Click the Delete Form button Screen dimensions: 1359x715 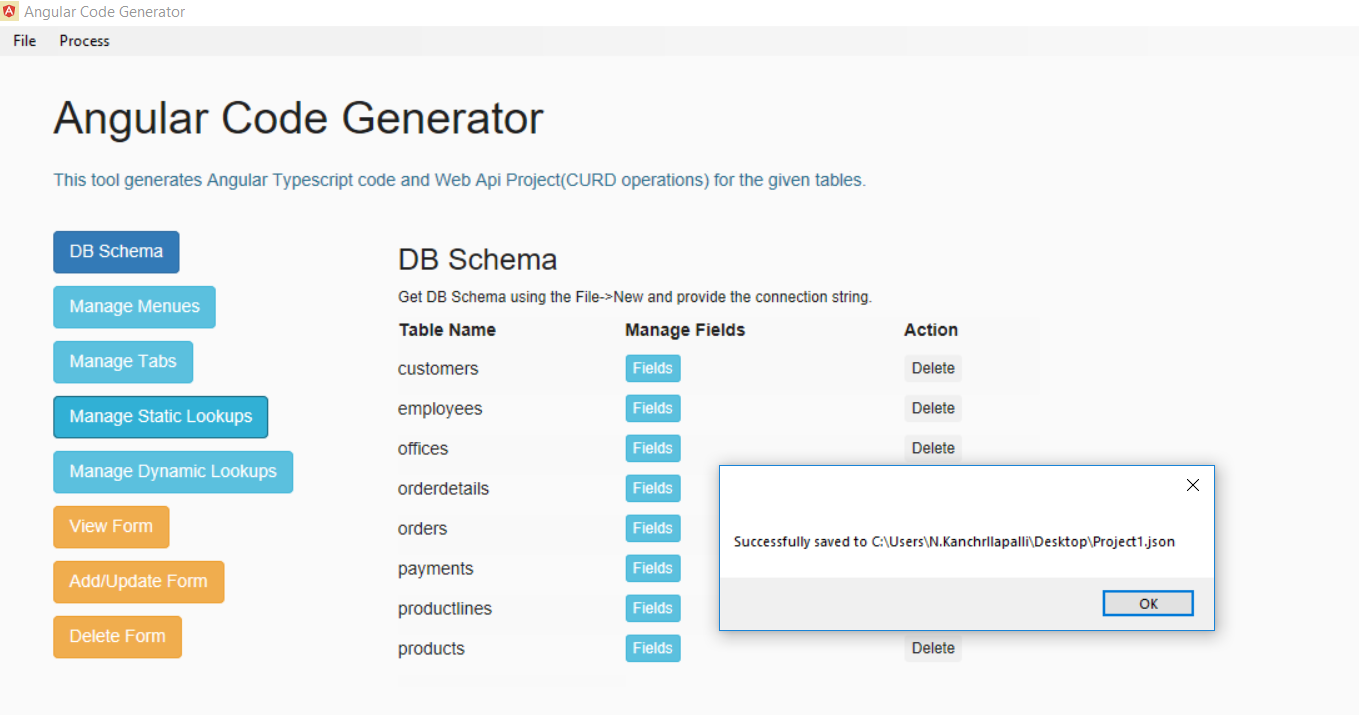[117, 637]
